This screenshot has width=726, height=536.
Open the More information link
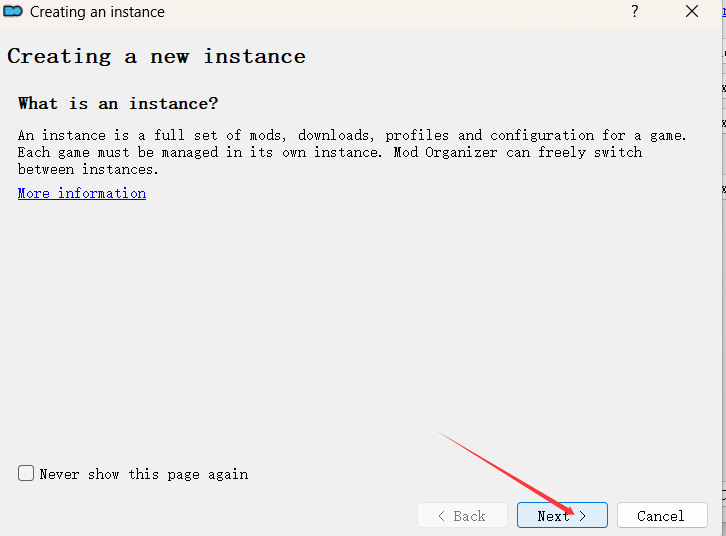82,193
